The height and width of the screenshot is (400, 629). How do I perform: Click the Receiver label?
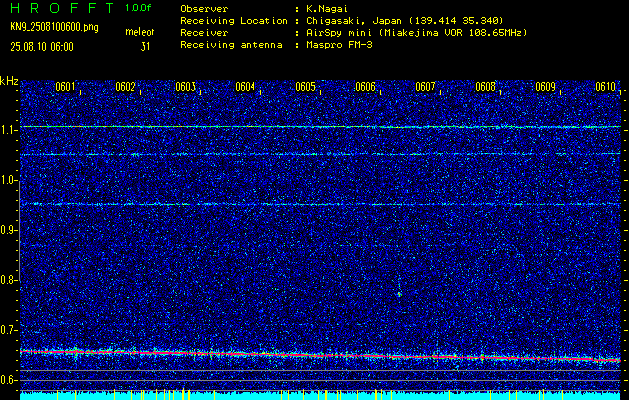pos(204,32)
